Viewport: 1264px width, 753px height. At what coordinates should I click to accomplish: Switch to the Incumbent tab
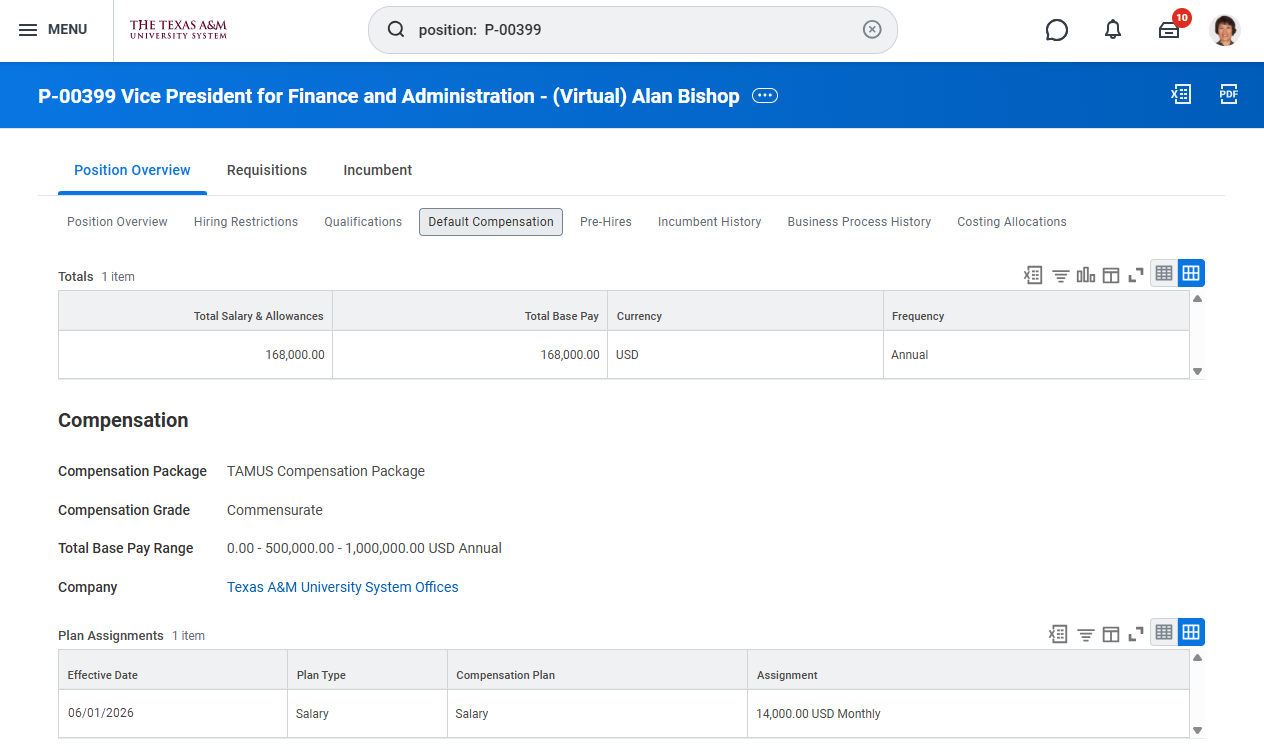coord(377,170)
